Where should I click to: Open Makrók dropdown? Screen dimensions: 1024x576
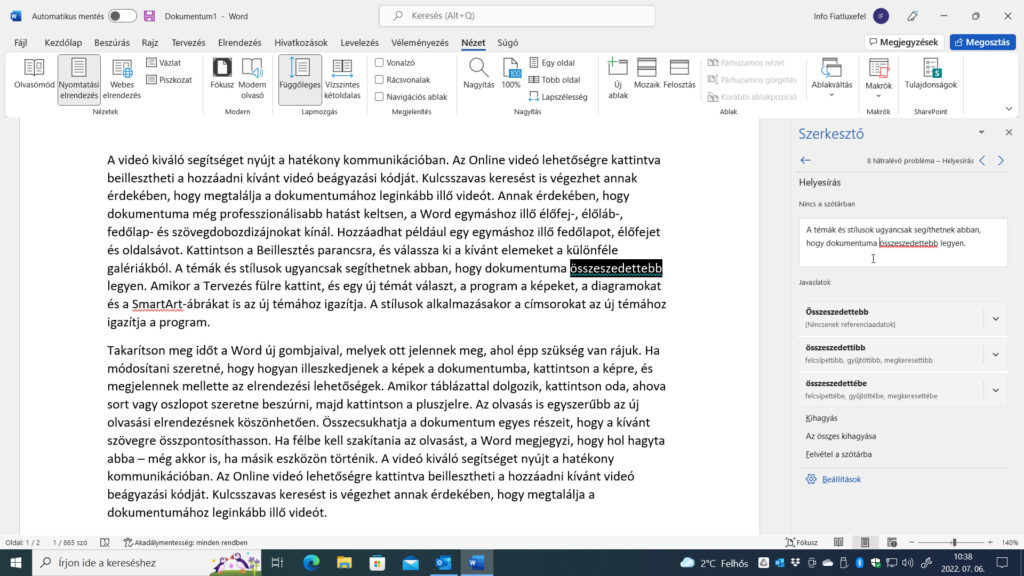click(x=878, y=78)
